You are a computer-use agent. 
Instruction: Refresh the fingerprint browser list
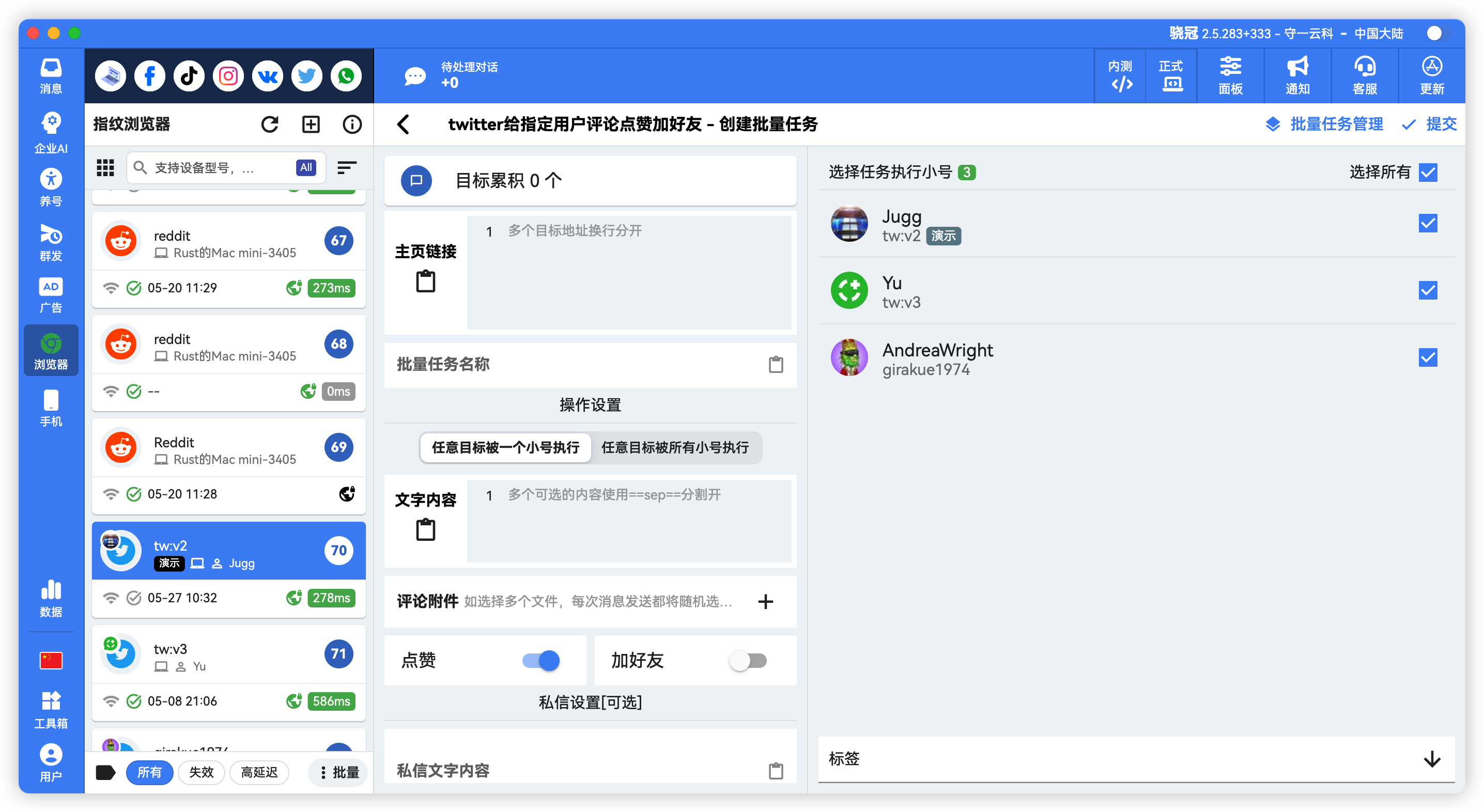coord(270,124)
